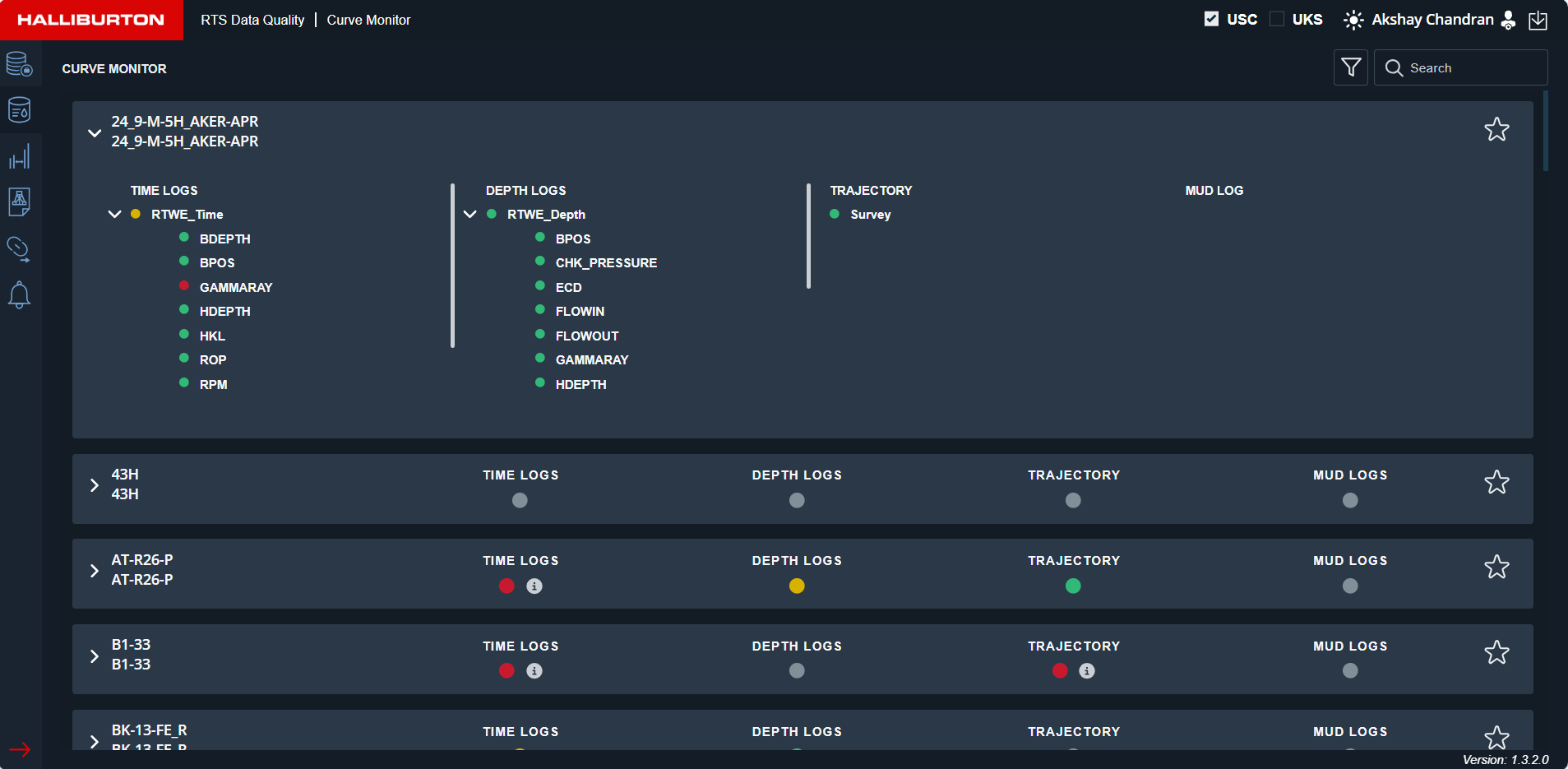Screen dimensions: 1568x769
Task: Click the download icon in top bar
Action: pyautogui.click(x=1538, y=21)
